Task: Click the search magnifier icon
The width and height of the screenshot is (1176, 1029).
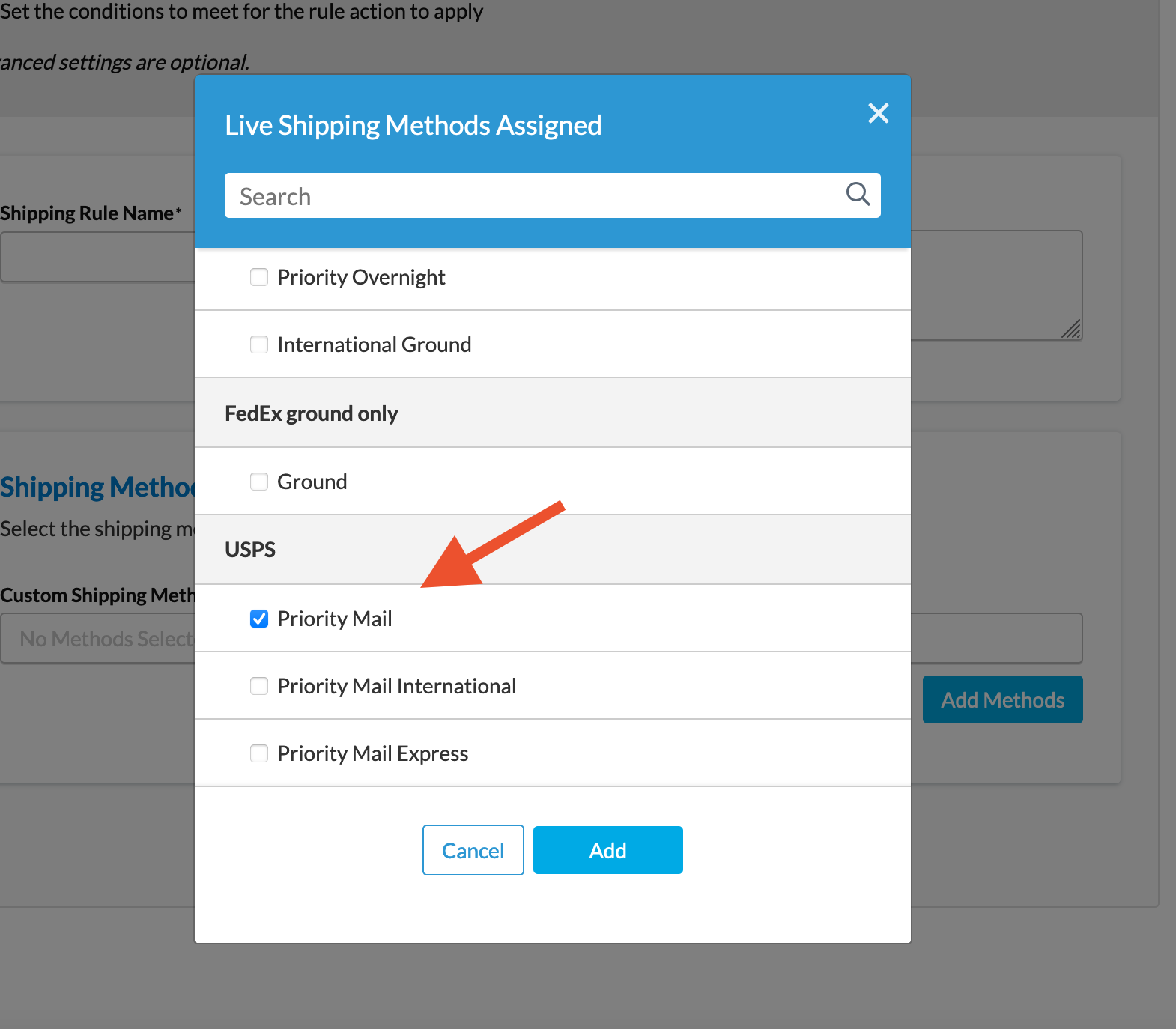Action: click(858, 195)
